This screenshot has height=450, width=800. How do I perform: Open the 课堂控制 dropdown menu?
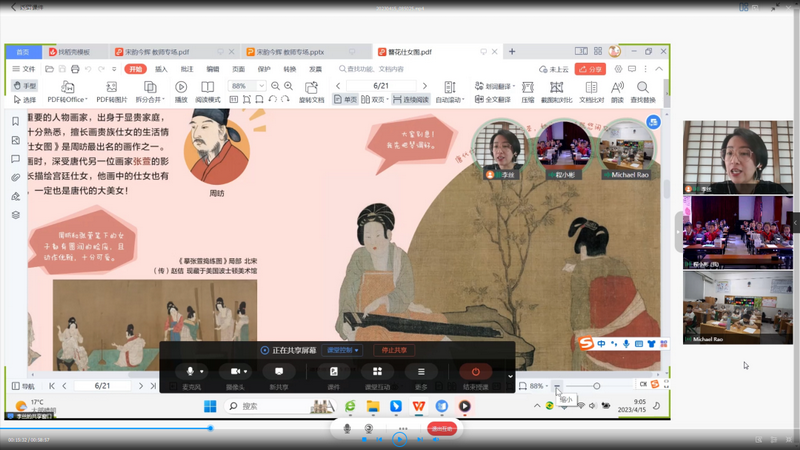pyautogui.click(x=343, y=350)
